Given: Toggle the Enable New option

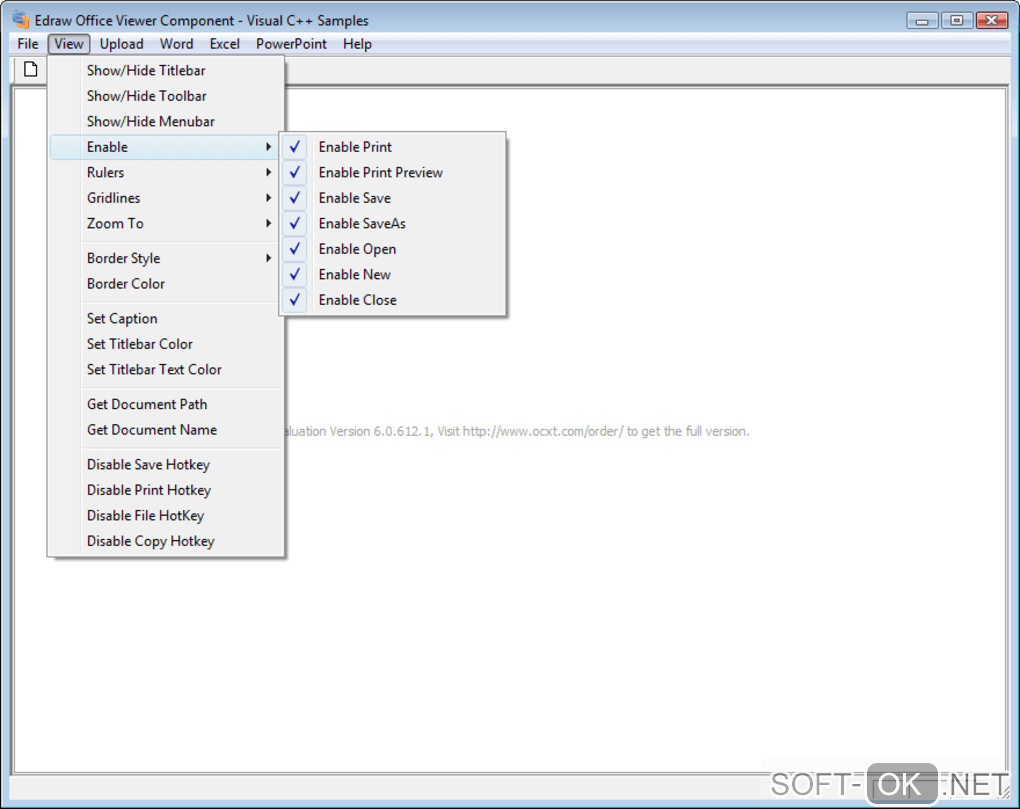Looking at the screenshot, I should pos(393,274).
